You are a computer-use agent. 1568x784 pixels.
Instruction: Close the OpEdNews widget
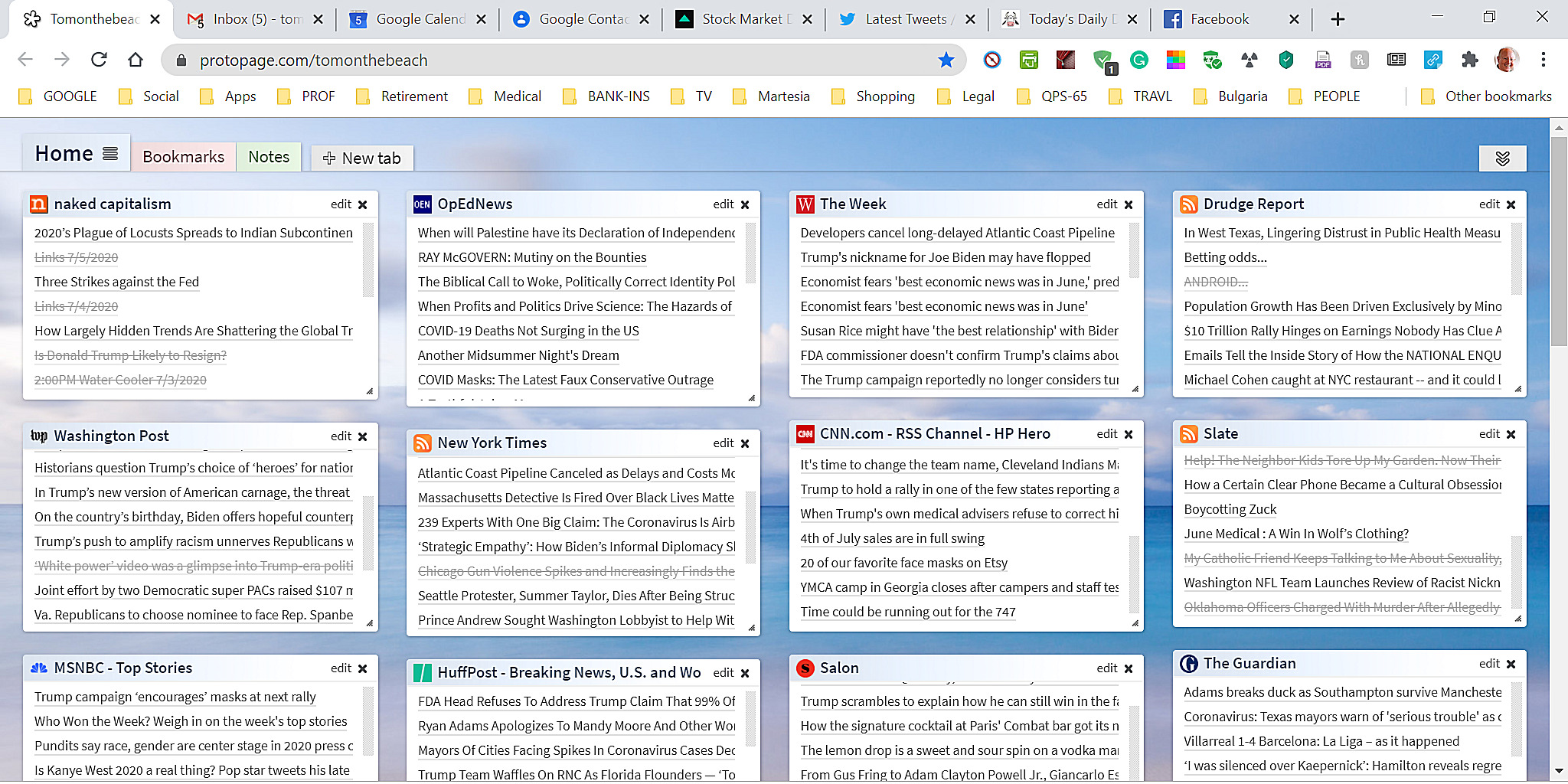click(x=745, y=204)
